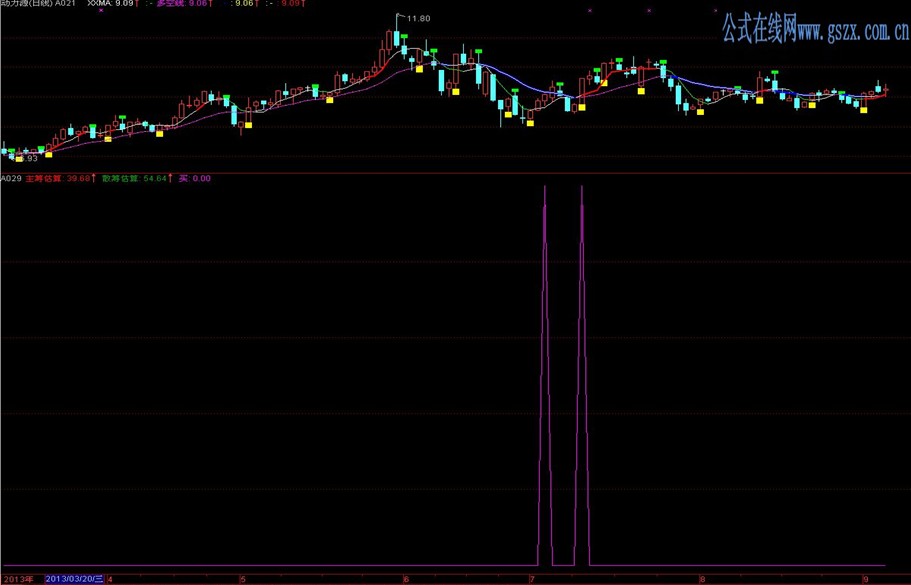Viewport: 911px width, 585px height.
Task: Jump to month 9 on the time axis
Action: pyautogui.click(x=865, y=579)
